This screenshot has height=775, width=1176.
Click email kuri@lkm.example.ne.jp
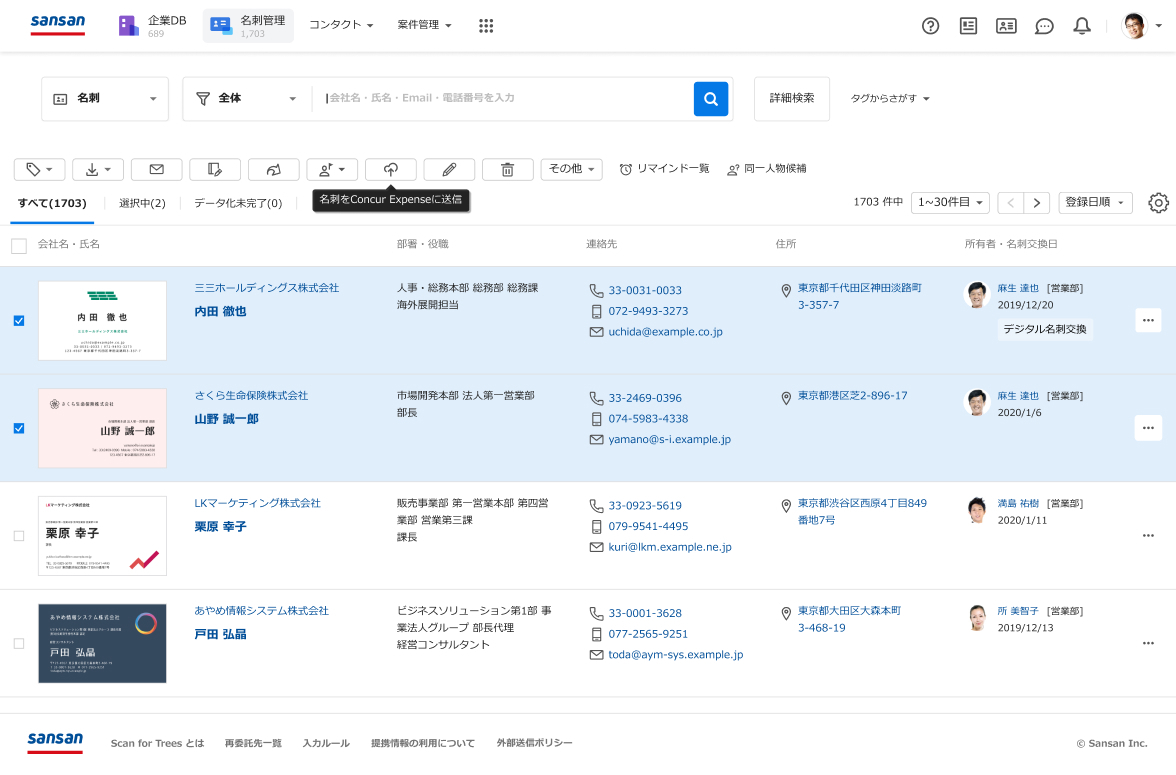point(670,547)
